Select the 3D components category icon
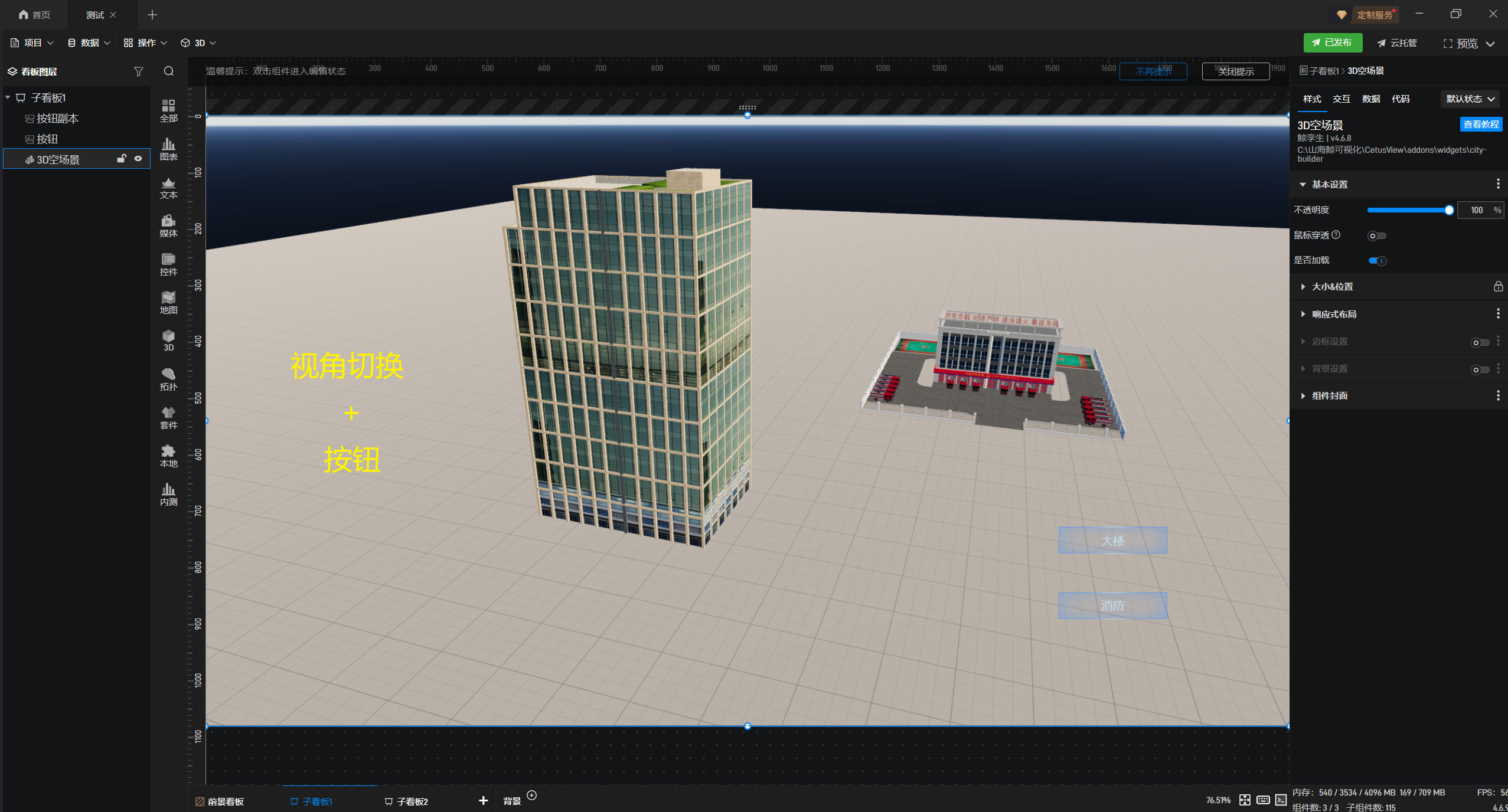Viewport: 1508px width, 812px height. pyautogui.click(x=168, y=340)
